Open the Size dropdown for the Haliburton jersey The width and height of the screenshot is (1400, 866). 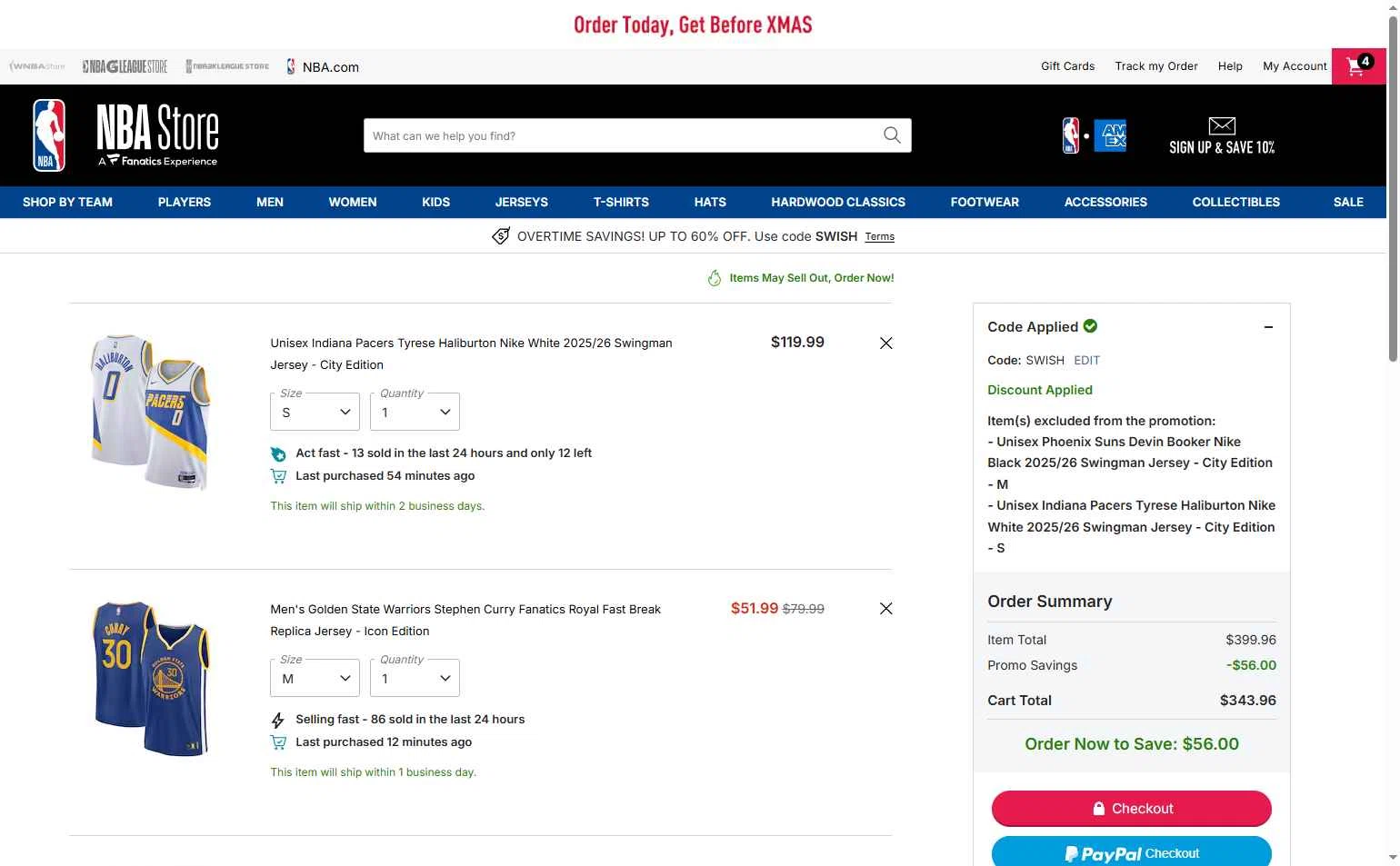(x=315, y=412)
